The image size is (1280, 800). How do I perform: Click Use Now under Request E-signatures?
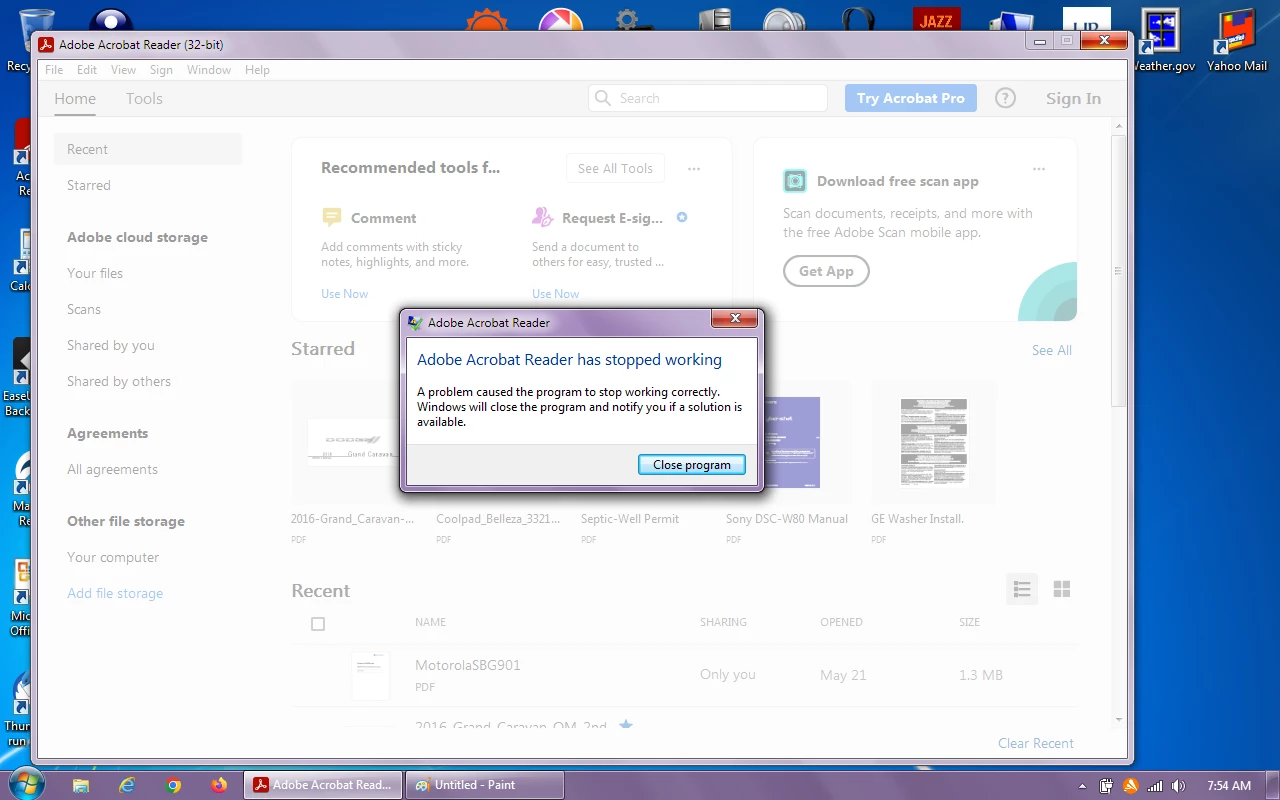[x=555, y=294]
